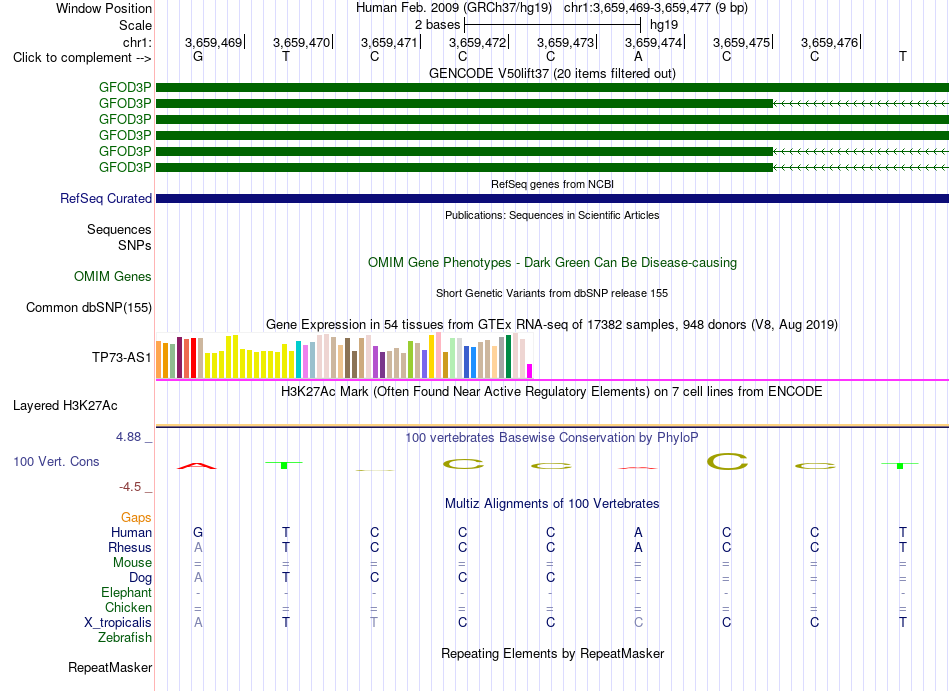Open the 'RefSeq genes from NCBI' title
950x691 pixels.
pyautogui.click(x=552, y=184)
